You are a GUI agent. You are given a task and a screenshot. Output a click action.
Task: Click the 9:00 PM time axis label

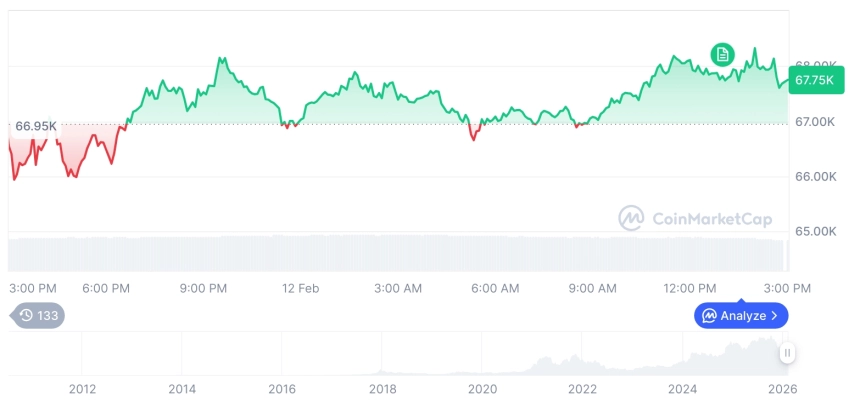203,288
